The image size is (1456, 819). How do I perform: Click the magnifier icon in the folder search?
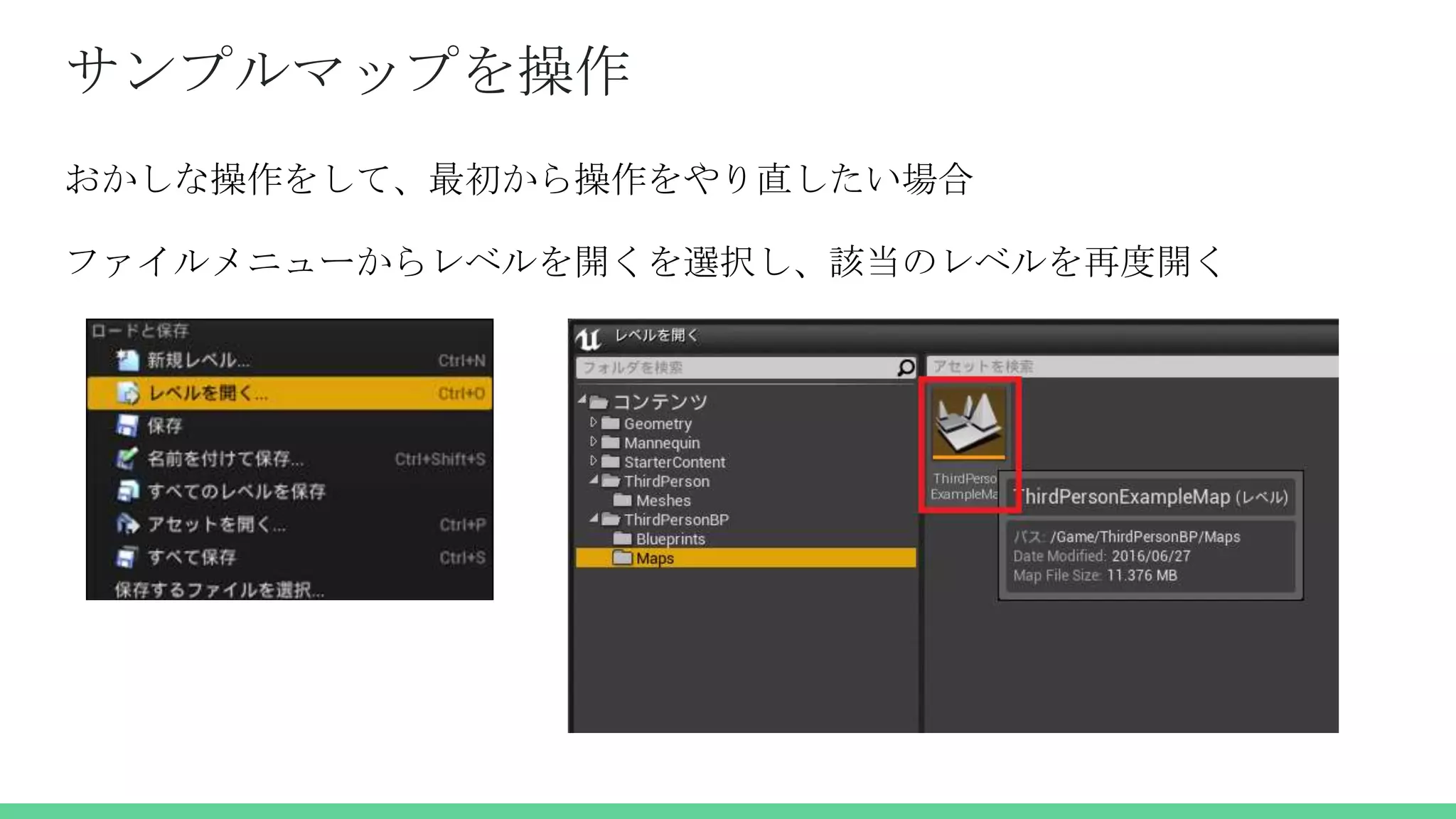coord(906,368)
